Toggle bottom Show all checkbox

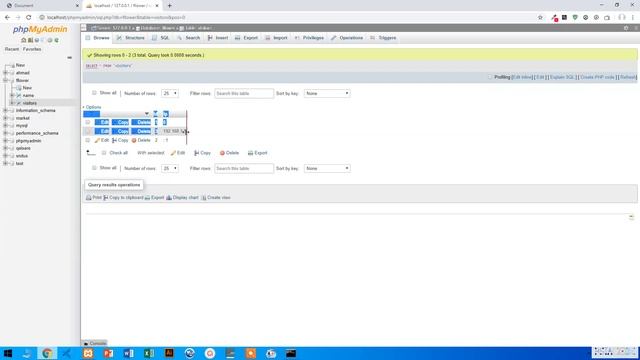94,168
